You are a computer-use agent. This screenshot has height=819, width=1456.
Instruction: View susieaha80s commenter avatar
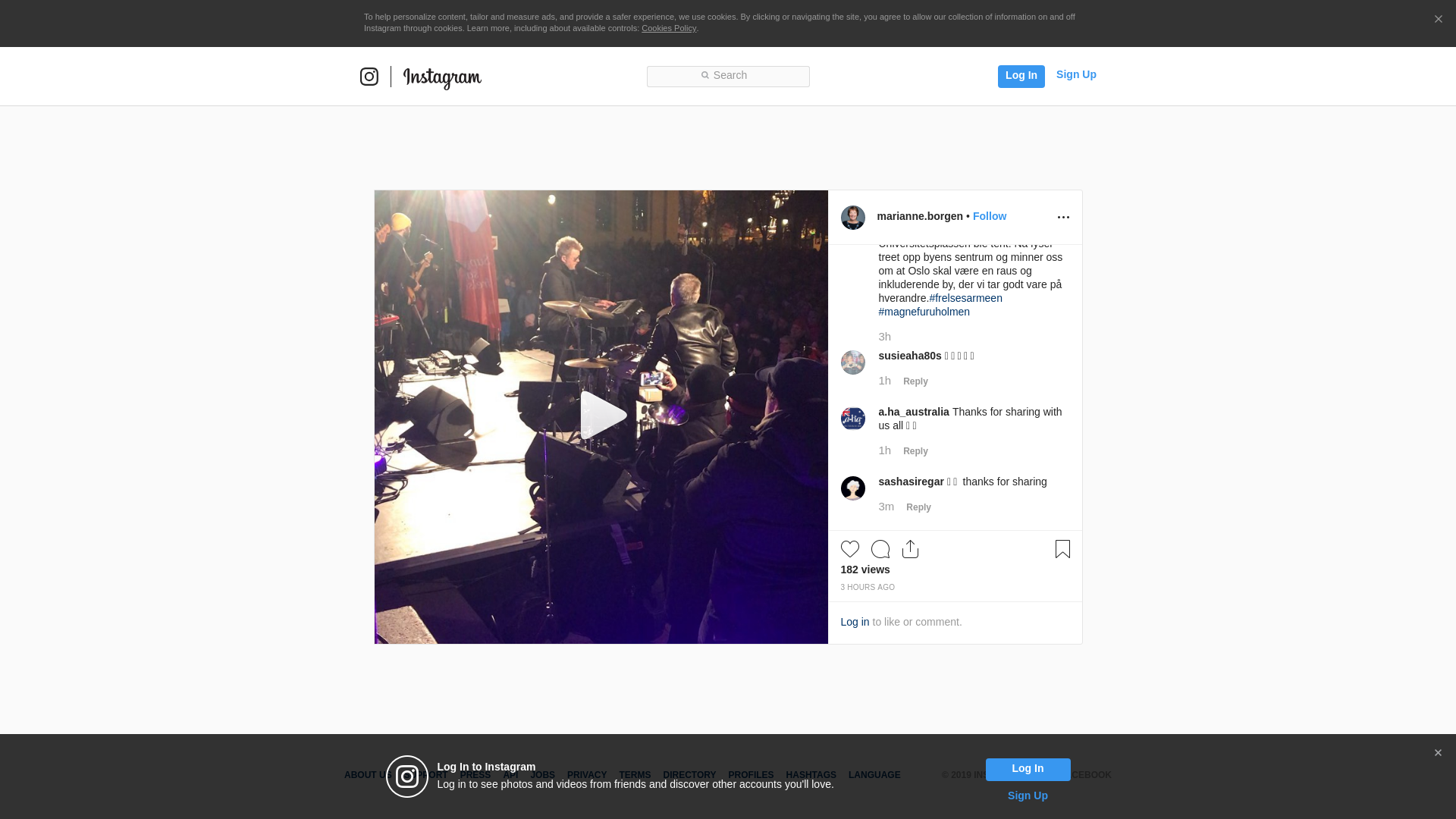tap(853, 362)
